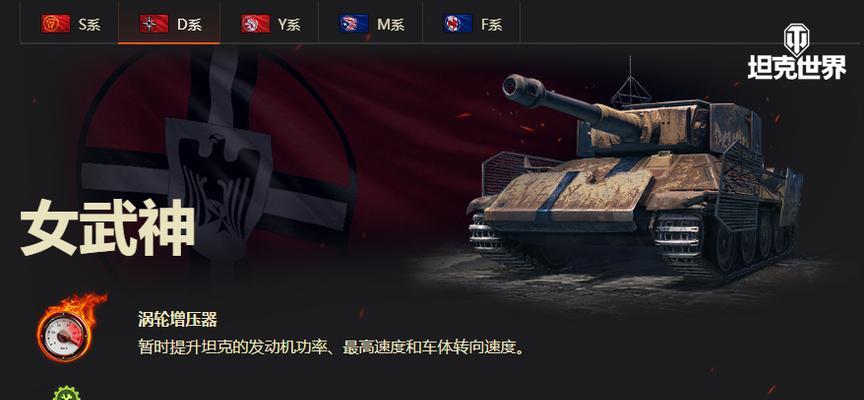The height and width of the screenshot is (400, 864).
Task: Switch to the S系 tab label
Action: (90, 25)
